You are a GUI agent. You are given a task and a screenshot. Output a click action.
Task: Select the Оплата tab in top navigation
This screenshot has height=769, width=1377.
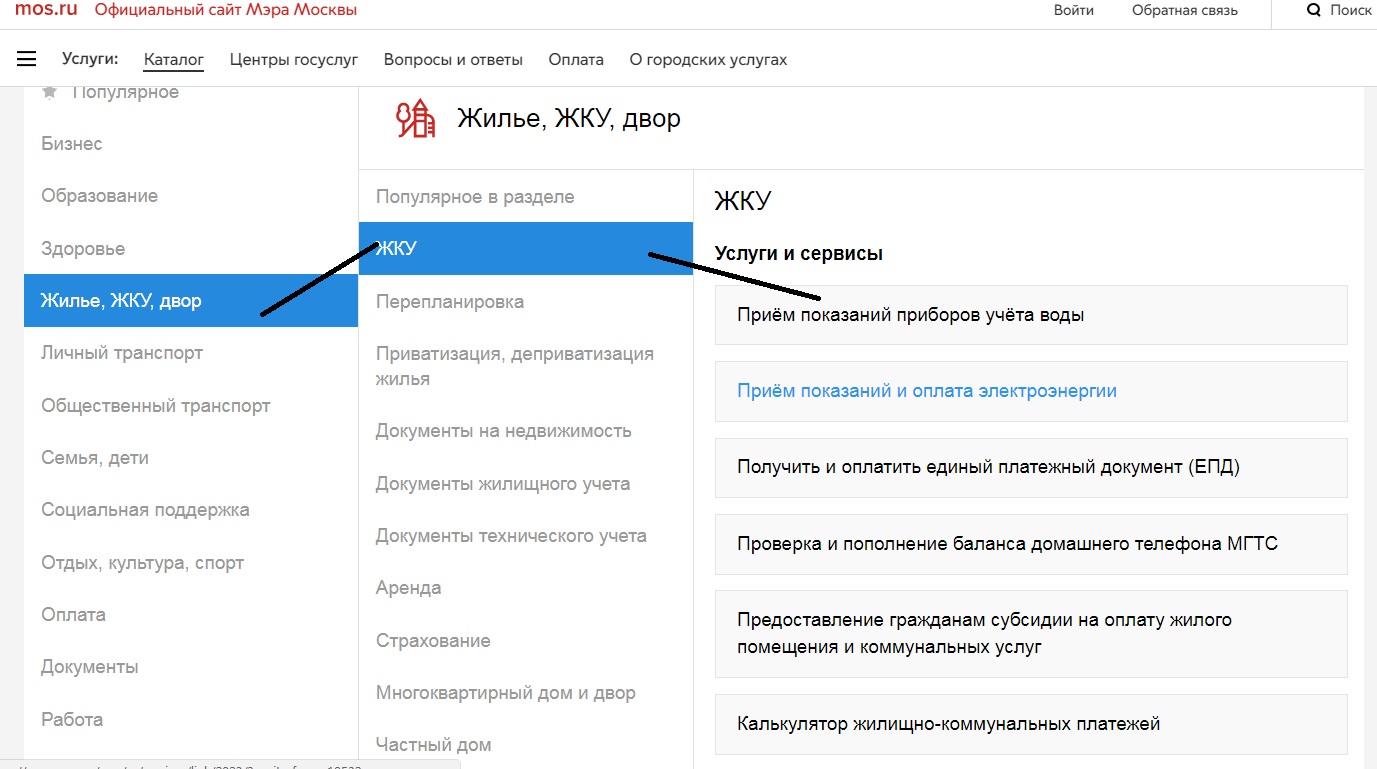tap(576, 59)
